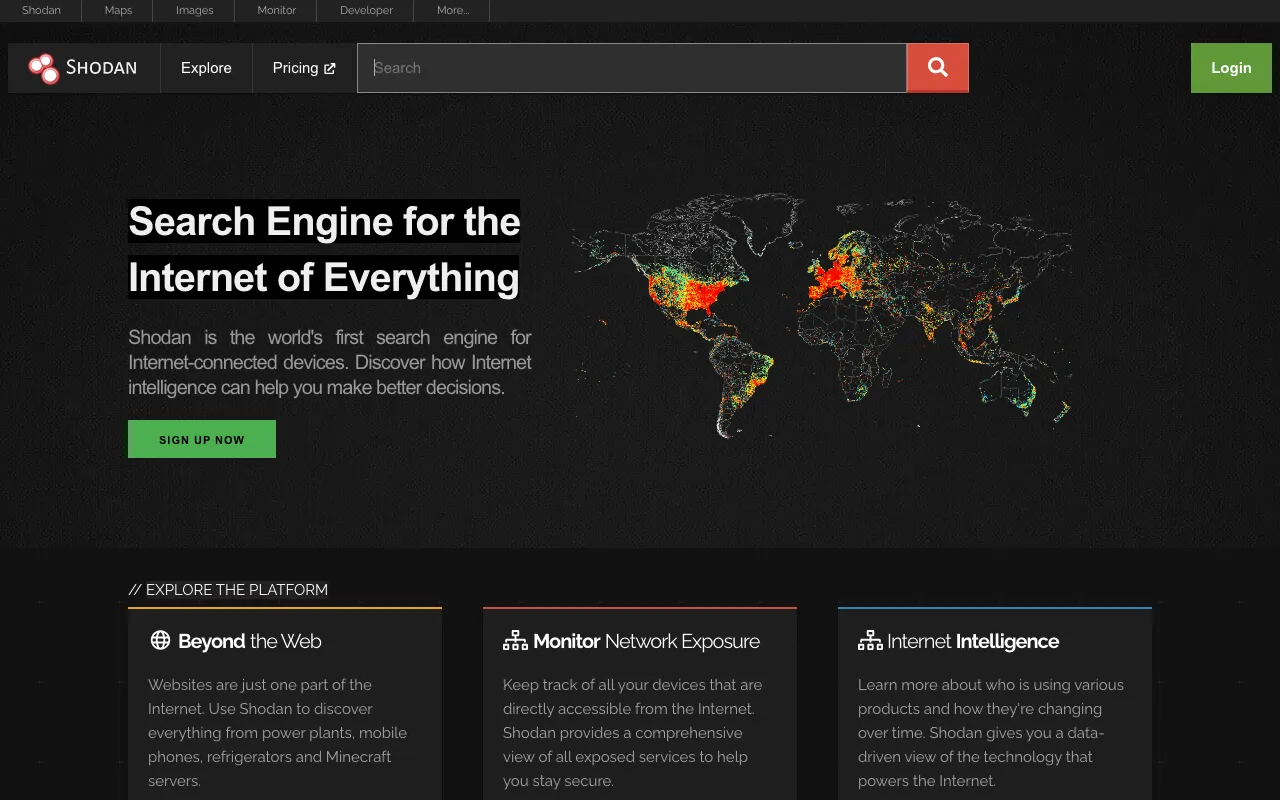Click inside the Search input field
The width and height of the screenshot is (1280, 800).
click(630, 67)
